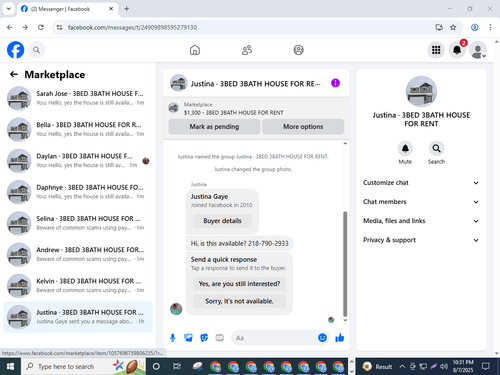Open the Facebook home logo
The height and width of the screenshot is (375, 500).
point(15,50)
